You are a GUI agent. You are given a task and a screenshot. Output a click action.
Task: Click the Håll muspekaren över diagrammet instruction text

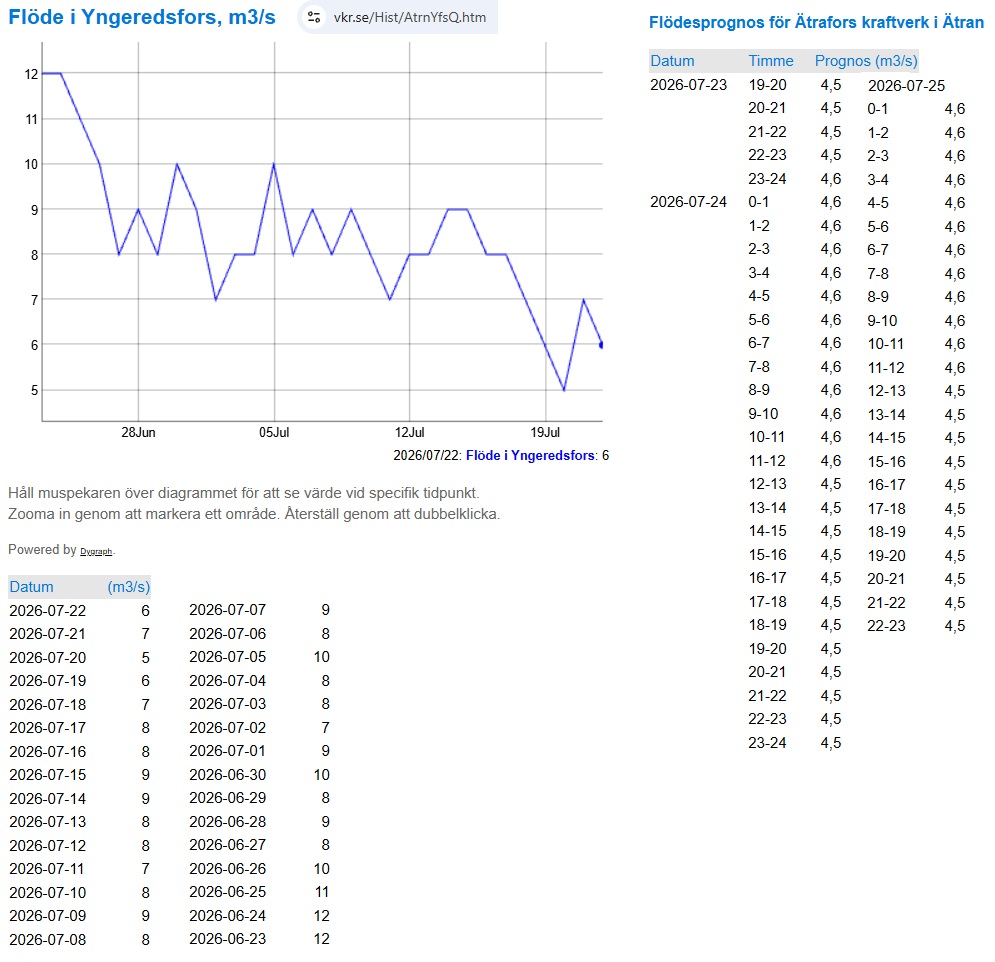(x=244, y=493)
